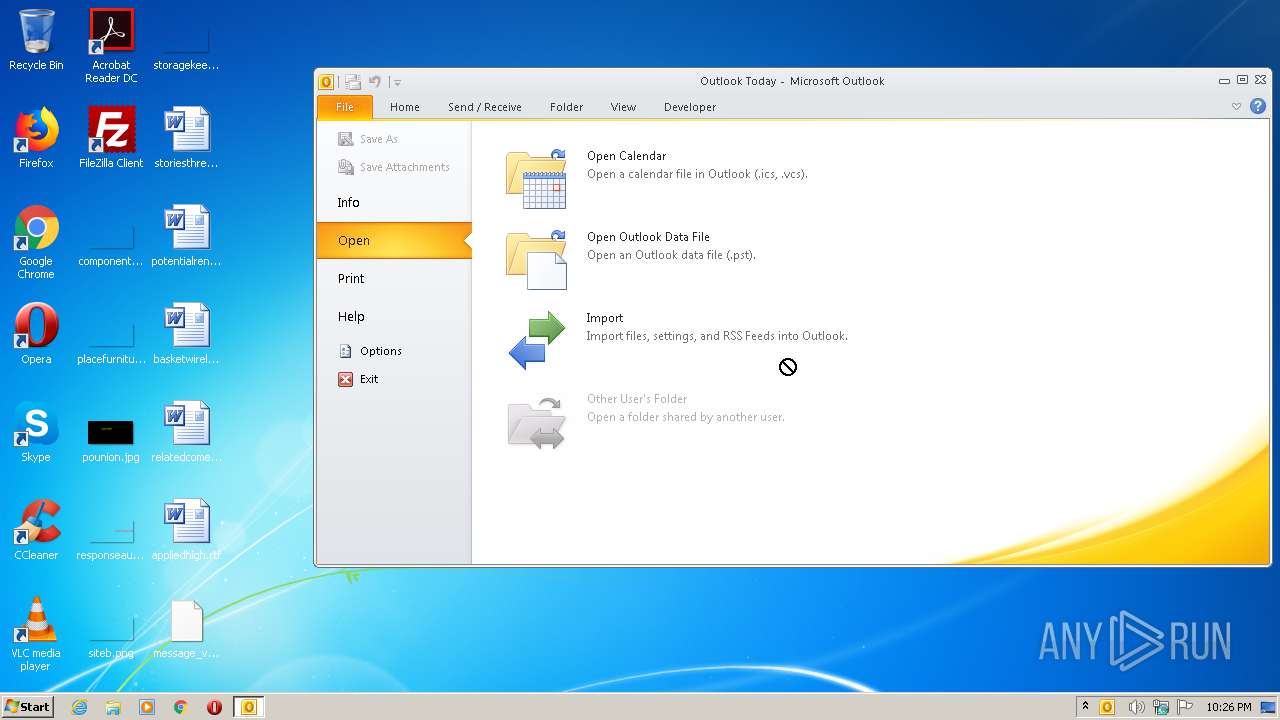Open Recycle Bin on the desktop

pos(36,40)
